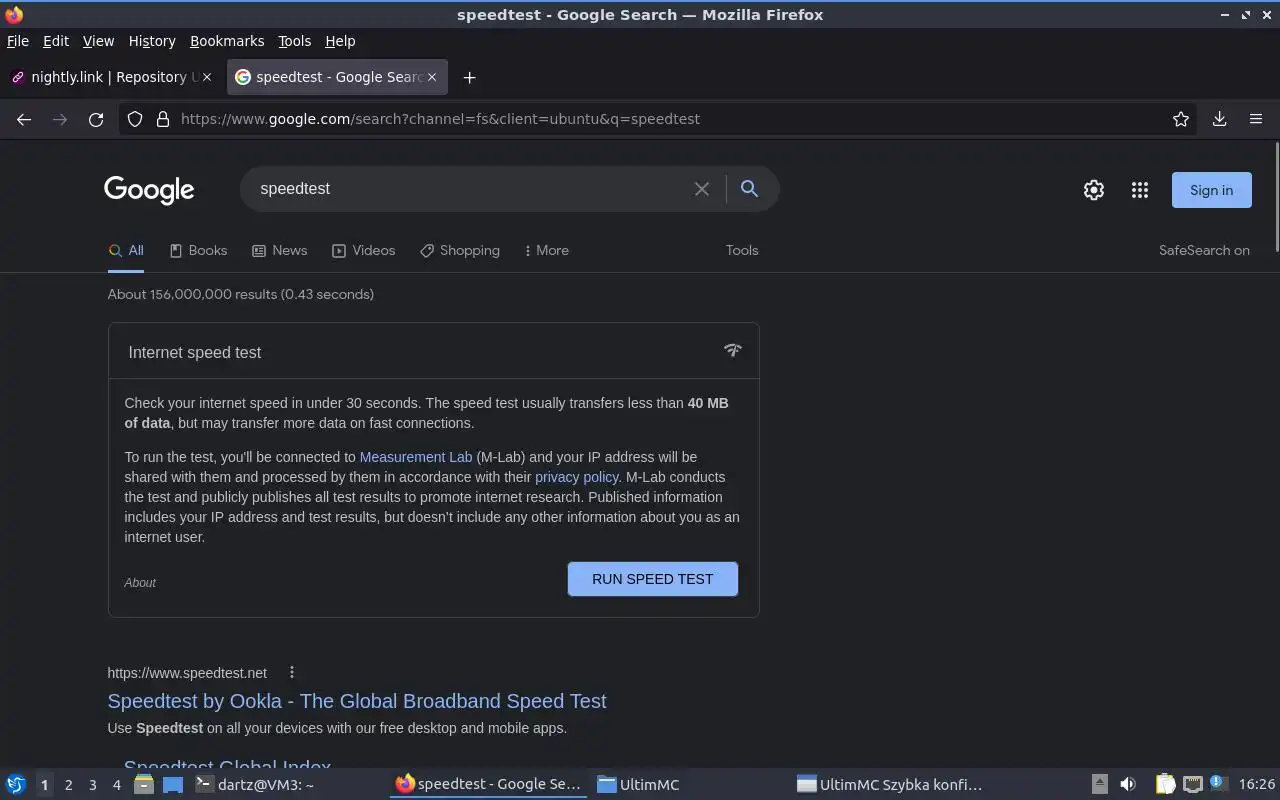Screen dimensions: 1280x800
Task: Filter results by Books
Action: (198, 251)
